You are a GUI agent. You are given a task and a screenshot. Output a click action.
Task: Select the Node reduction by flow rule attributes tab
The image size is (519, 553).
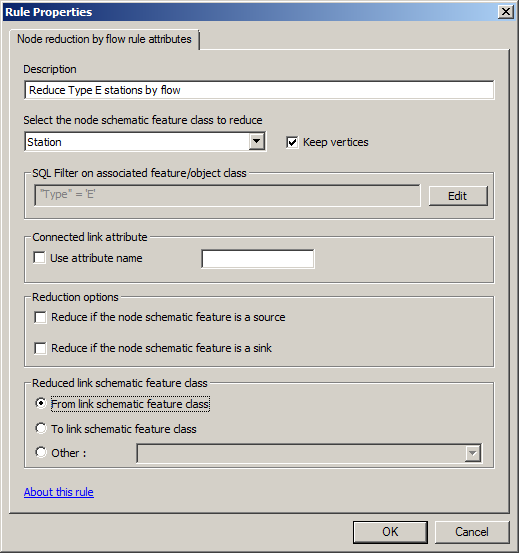(104, 39)
